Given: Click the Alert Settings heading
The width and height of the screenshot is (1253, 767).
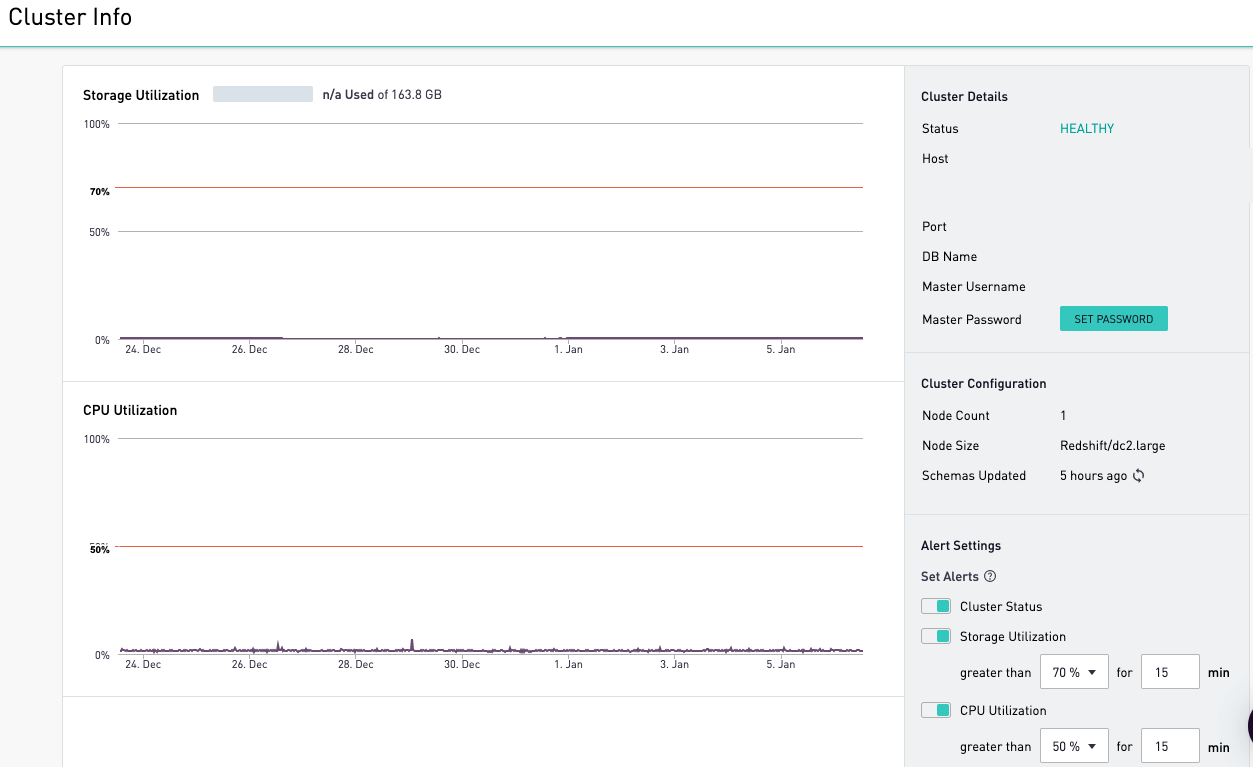Looking at the screenshot, I should click(x=961, y=546).
